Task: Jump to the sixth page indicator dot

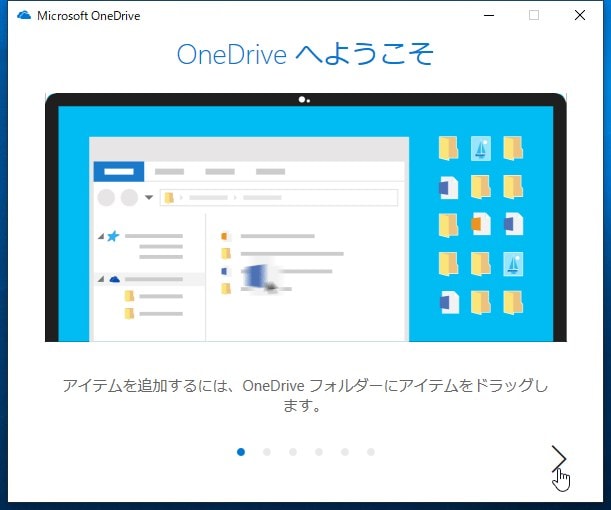Action: pos(371,452)
